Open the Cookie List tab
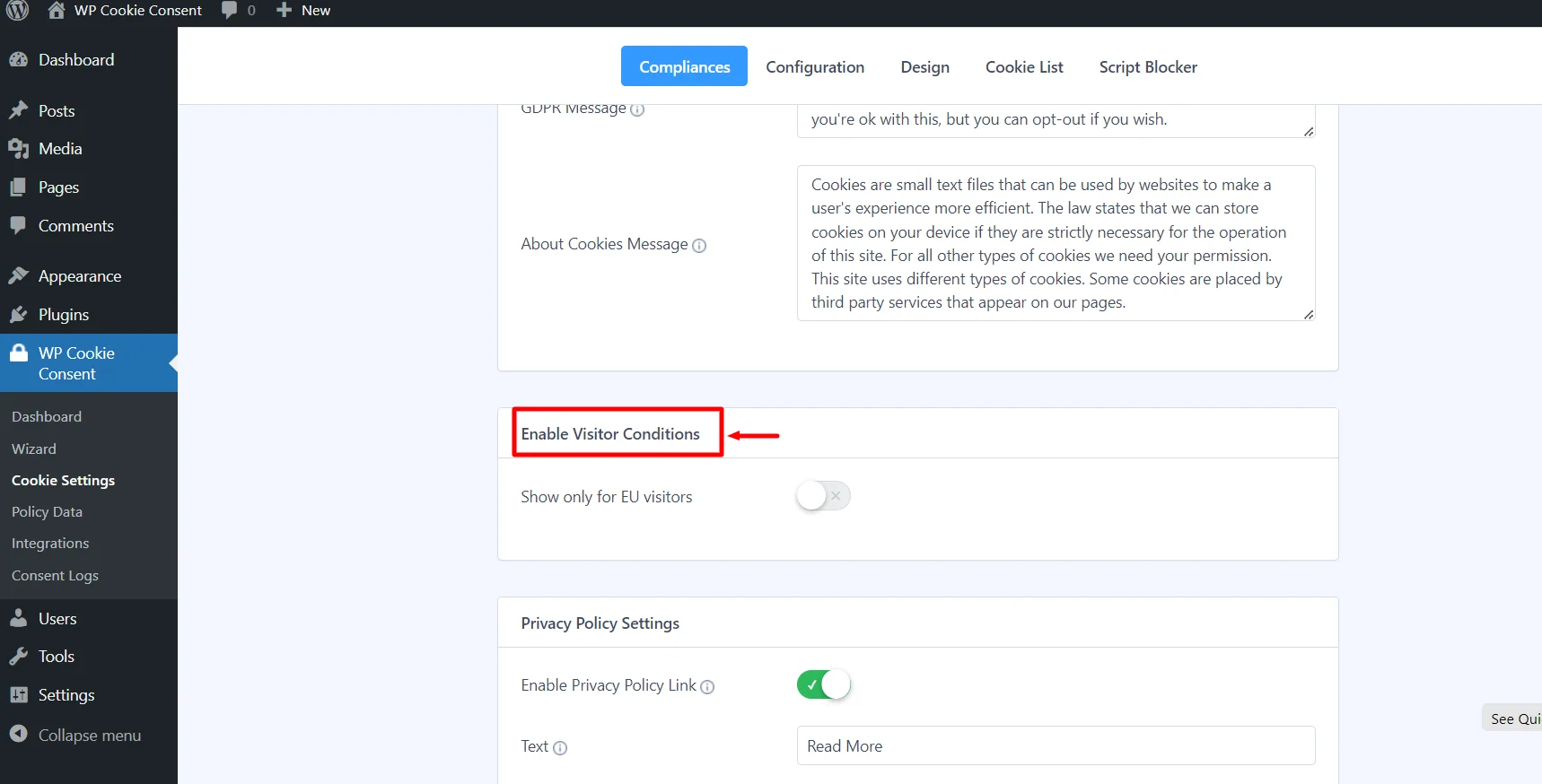This screenshot has height=784, width=1542. tap(1024, 67)
